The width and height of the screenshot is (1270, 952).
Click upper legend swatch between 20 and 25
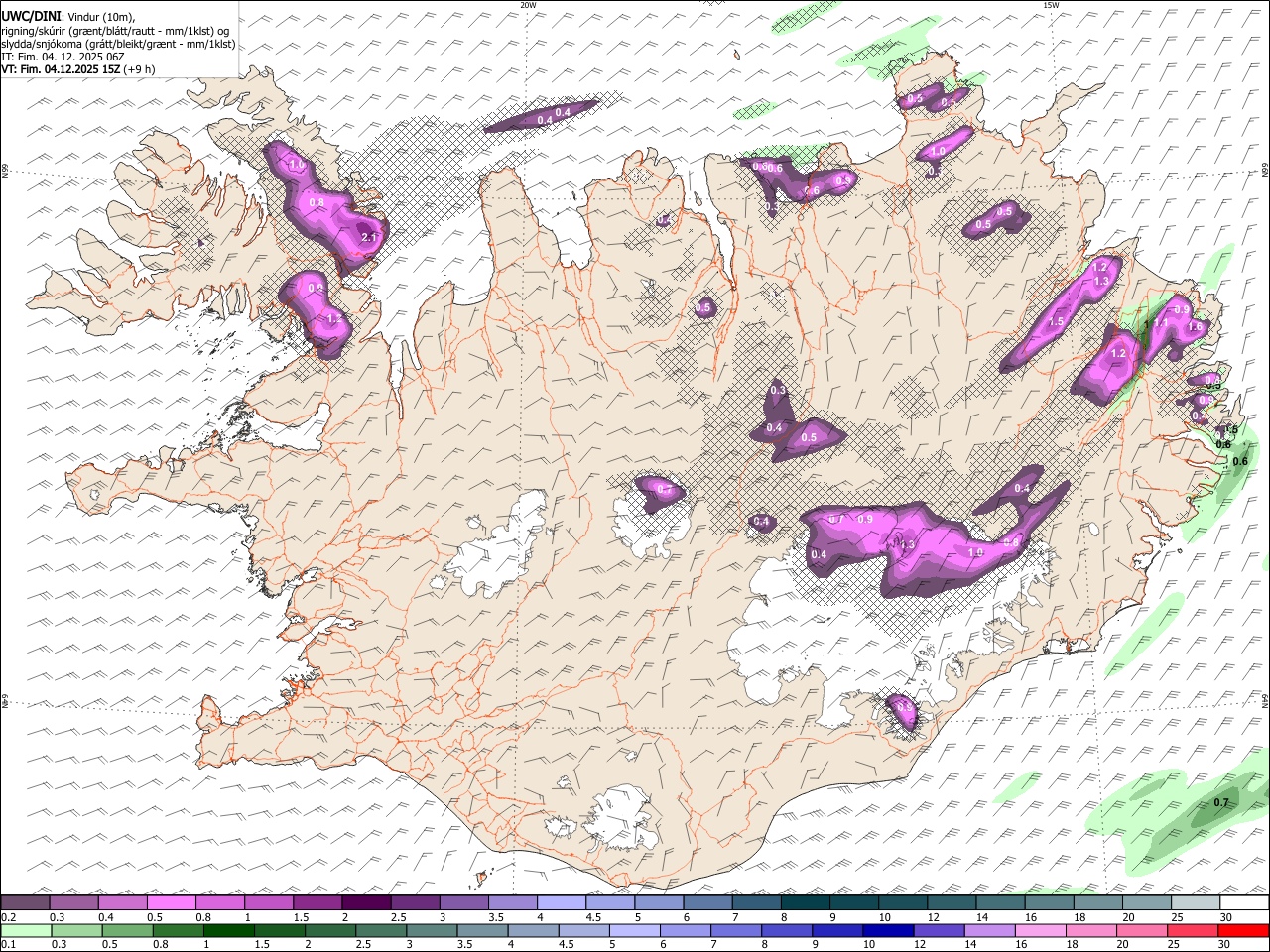pos(1146,902)
